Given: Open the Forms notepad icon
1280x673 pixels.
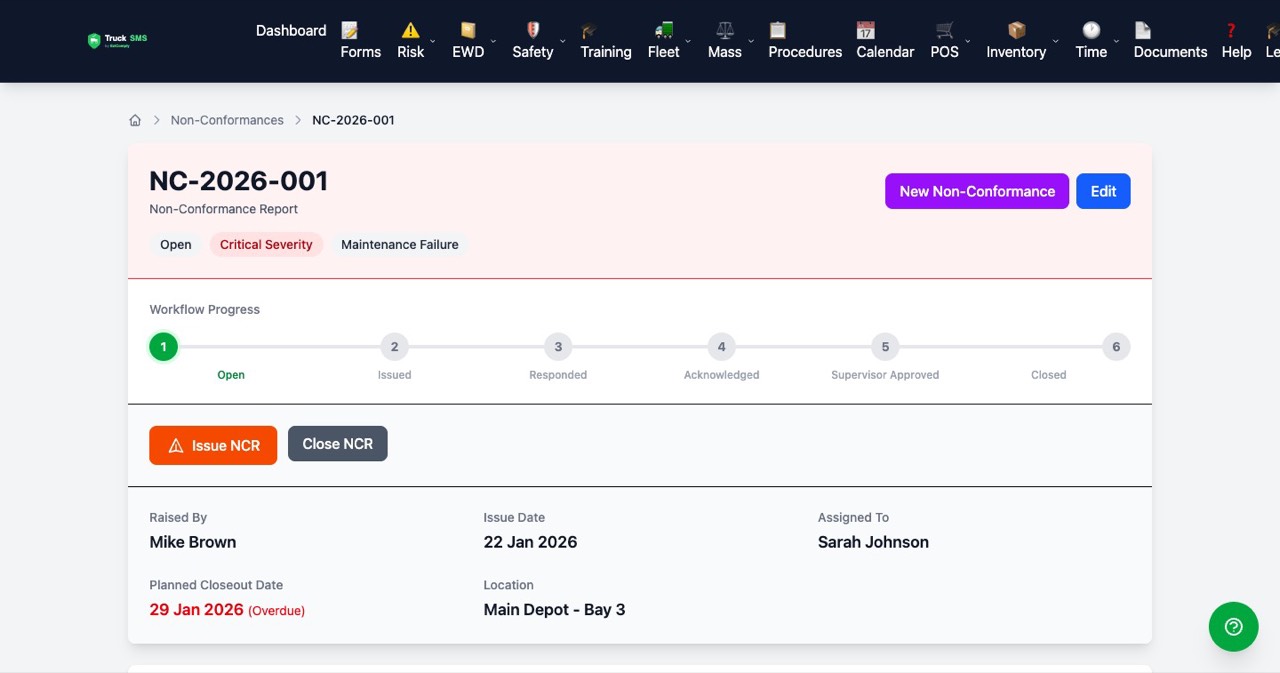Looking at the screenshot, I should coord(349,30).
